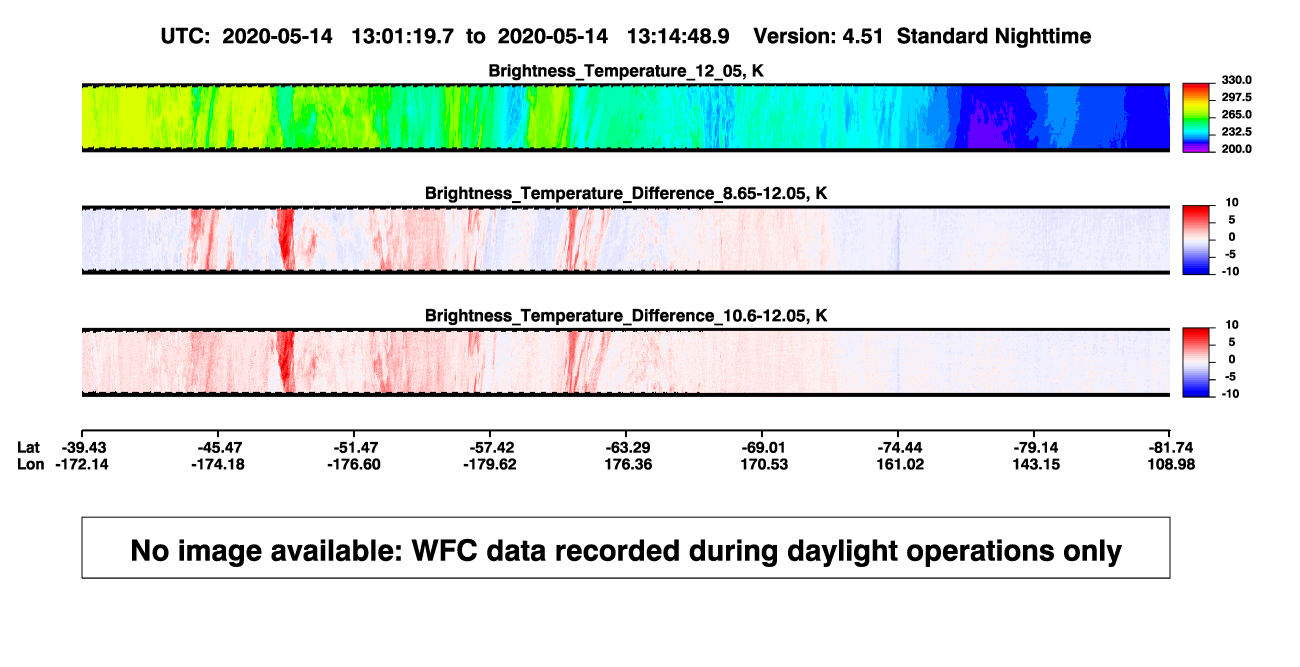Click the 'Standard Nighttime' label
Viewport: 1300px width, 667px height.
point(994,37)
